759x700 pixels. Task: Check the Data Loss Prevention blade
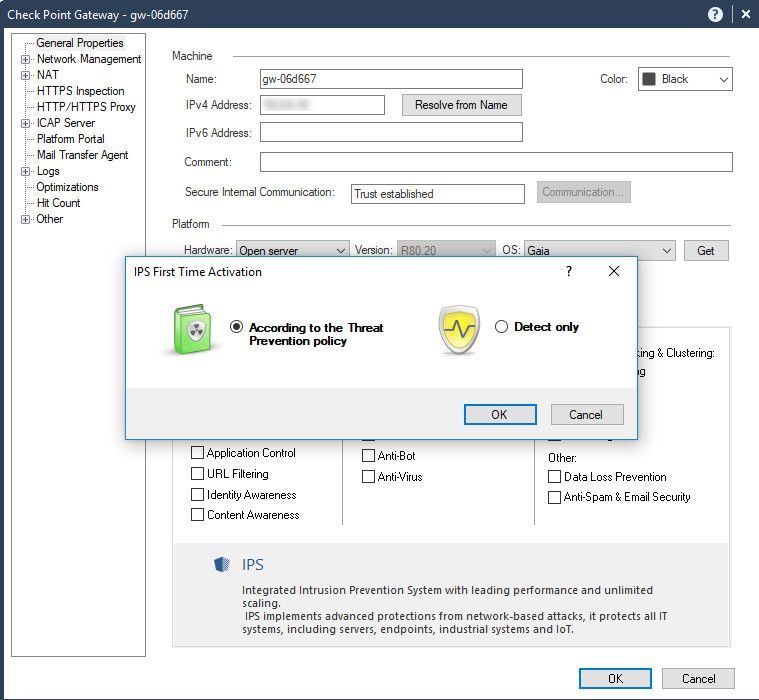(554, 476)
